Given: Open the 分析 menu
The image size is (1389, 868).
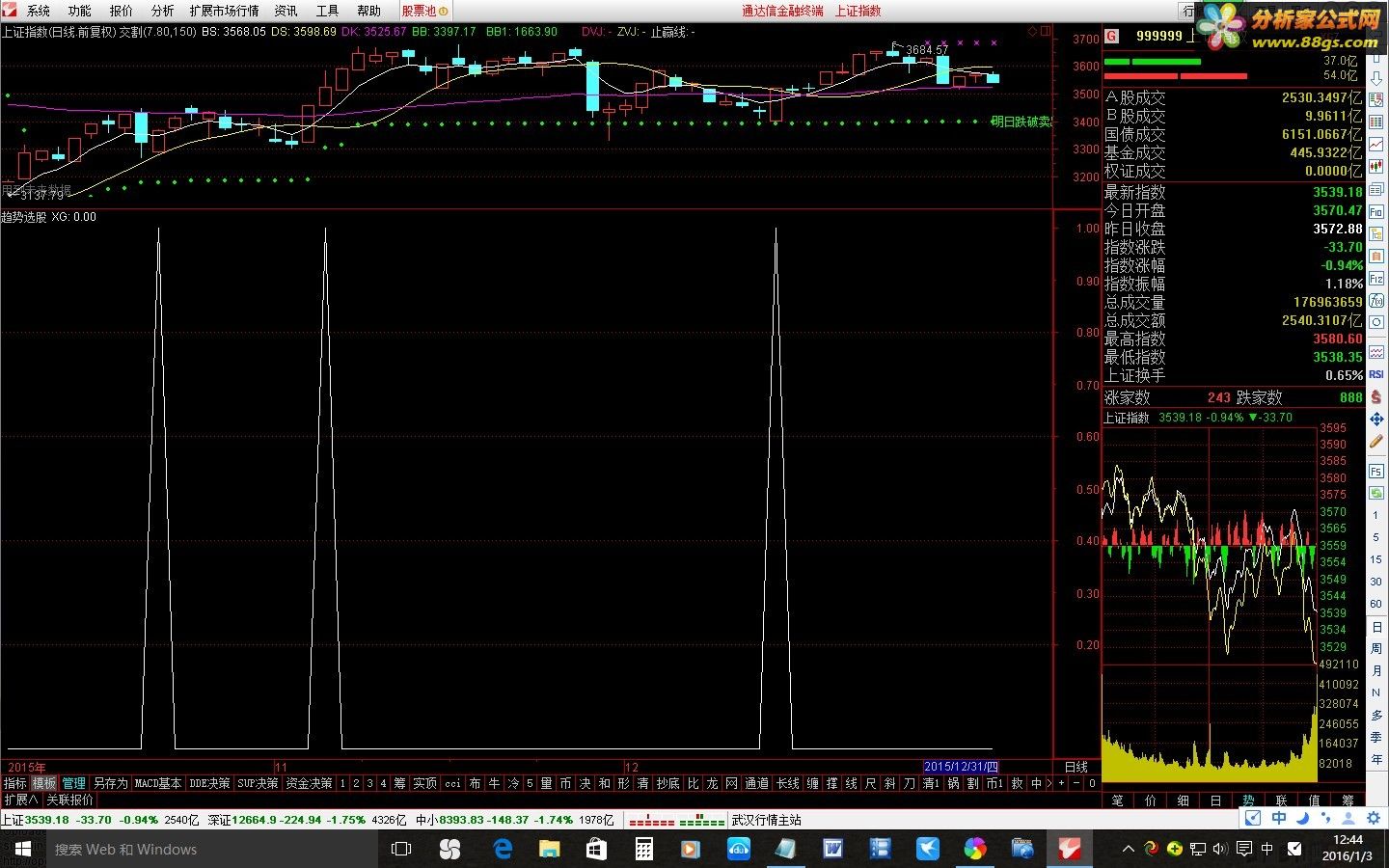Looking at the screenshot, I should click(163, 11).
